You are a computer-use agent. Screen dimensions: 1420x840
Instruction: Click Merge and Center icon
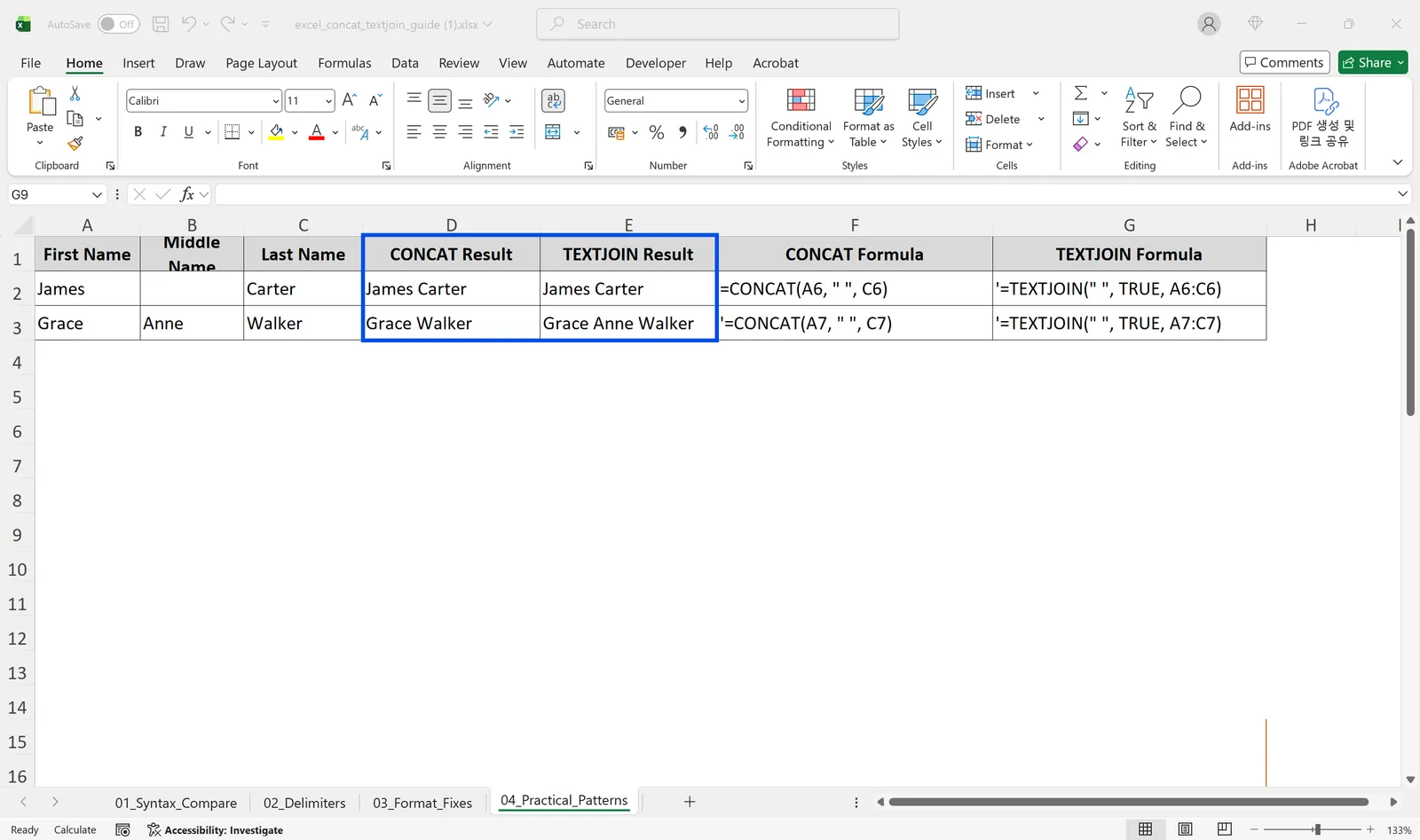pos(553,132)
